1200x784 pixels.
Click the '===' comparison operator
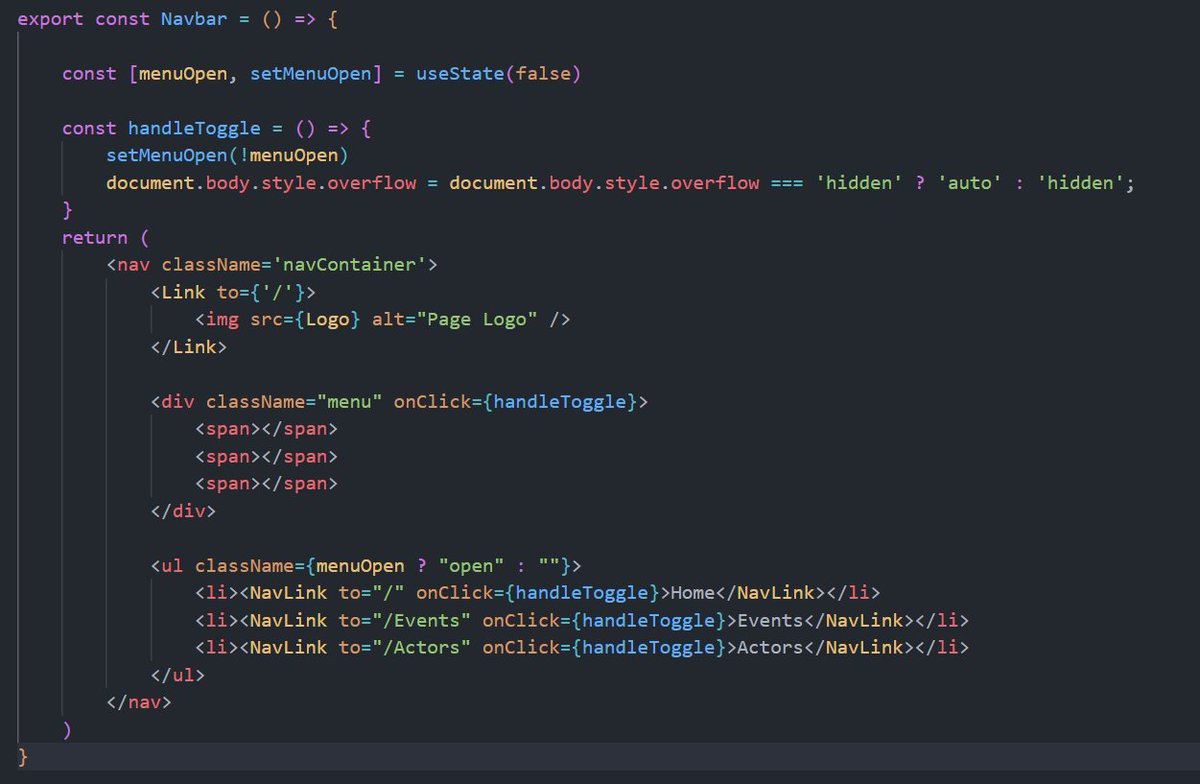[x=785, y=183]
